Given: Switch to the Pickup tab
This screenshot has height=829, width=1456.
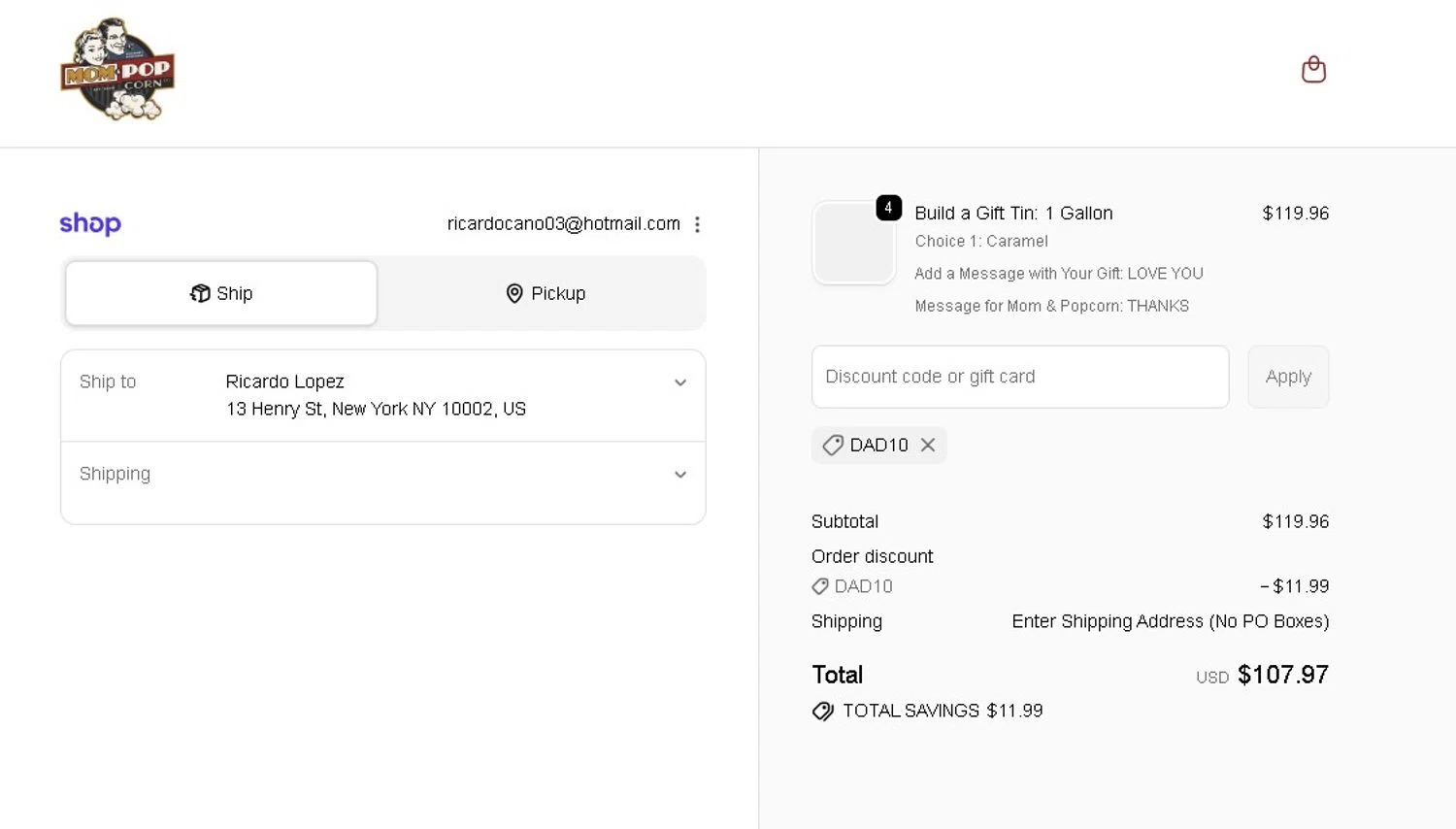Looking at the screenshot, I should (546, 293).
